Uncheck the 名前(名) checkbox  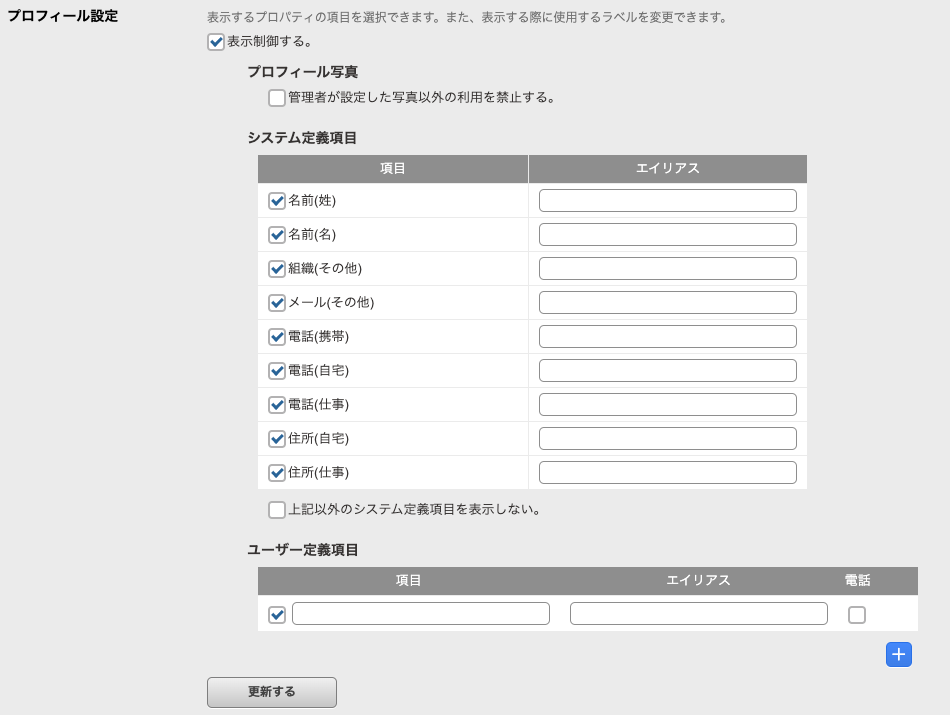pyautogui.click(x=277, y=234)
